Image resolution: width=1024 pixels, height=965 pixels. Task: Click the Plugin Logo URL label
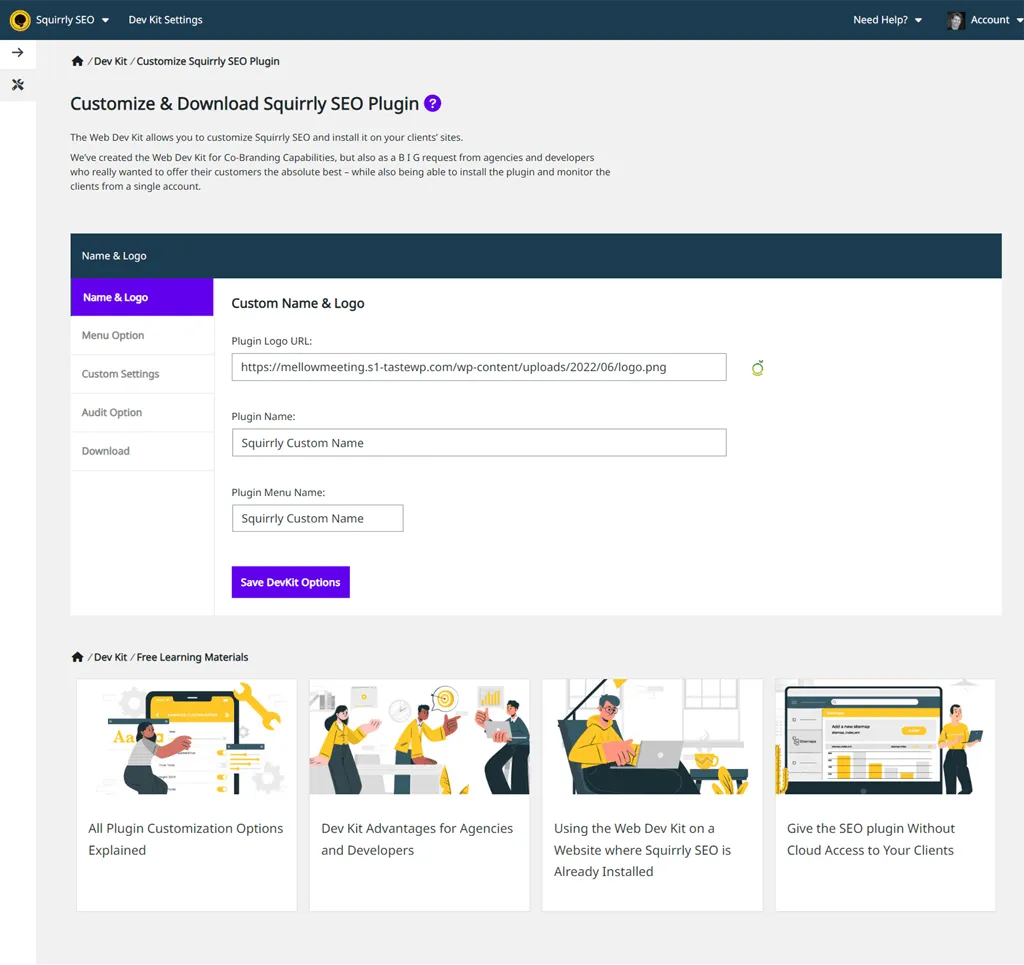coord(272,341)
